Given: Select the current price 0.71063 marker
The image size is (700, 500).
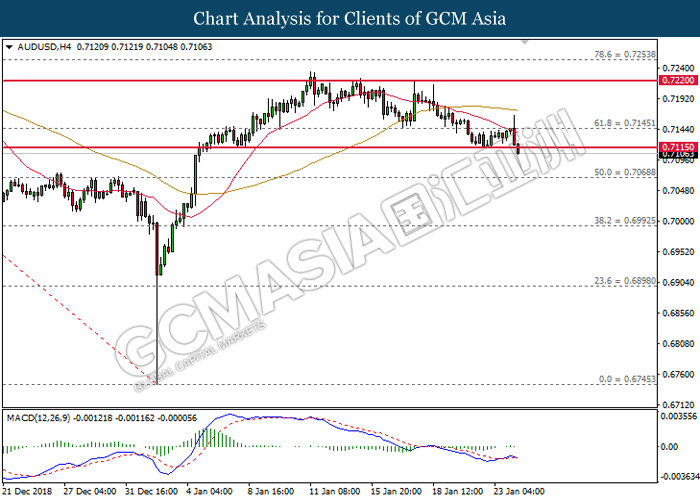Looking at the screenshot, I should point(678,155).
